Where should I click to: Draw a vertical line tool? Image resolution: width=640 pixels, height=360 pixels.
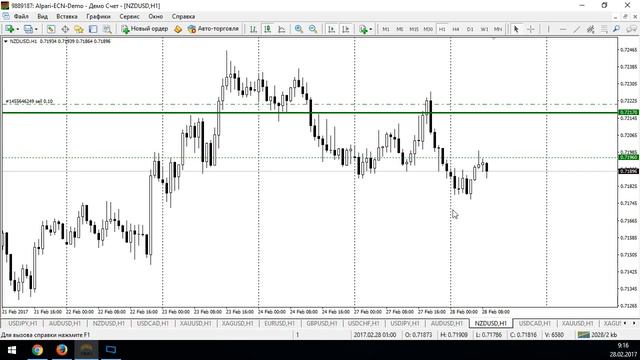pyautogui.click(x=548, y=29)
